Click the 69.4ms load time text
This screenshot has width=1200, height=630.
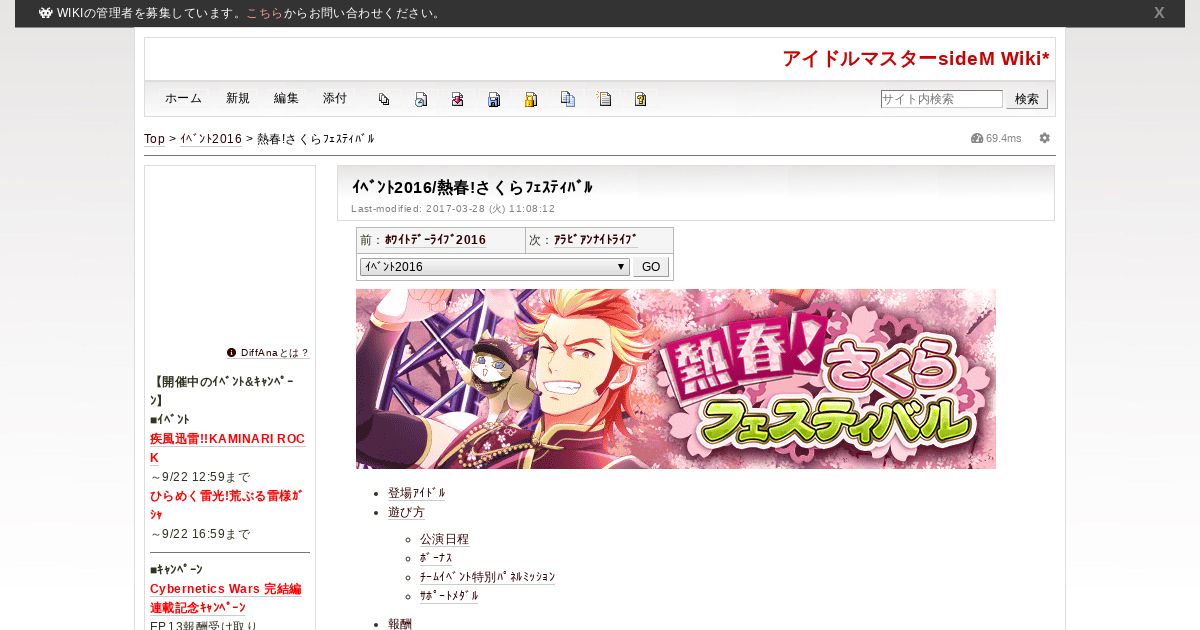[1004, 138]
